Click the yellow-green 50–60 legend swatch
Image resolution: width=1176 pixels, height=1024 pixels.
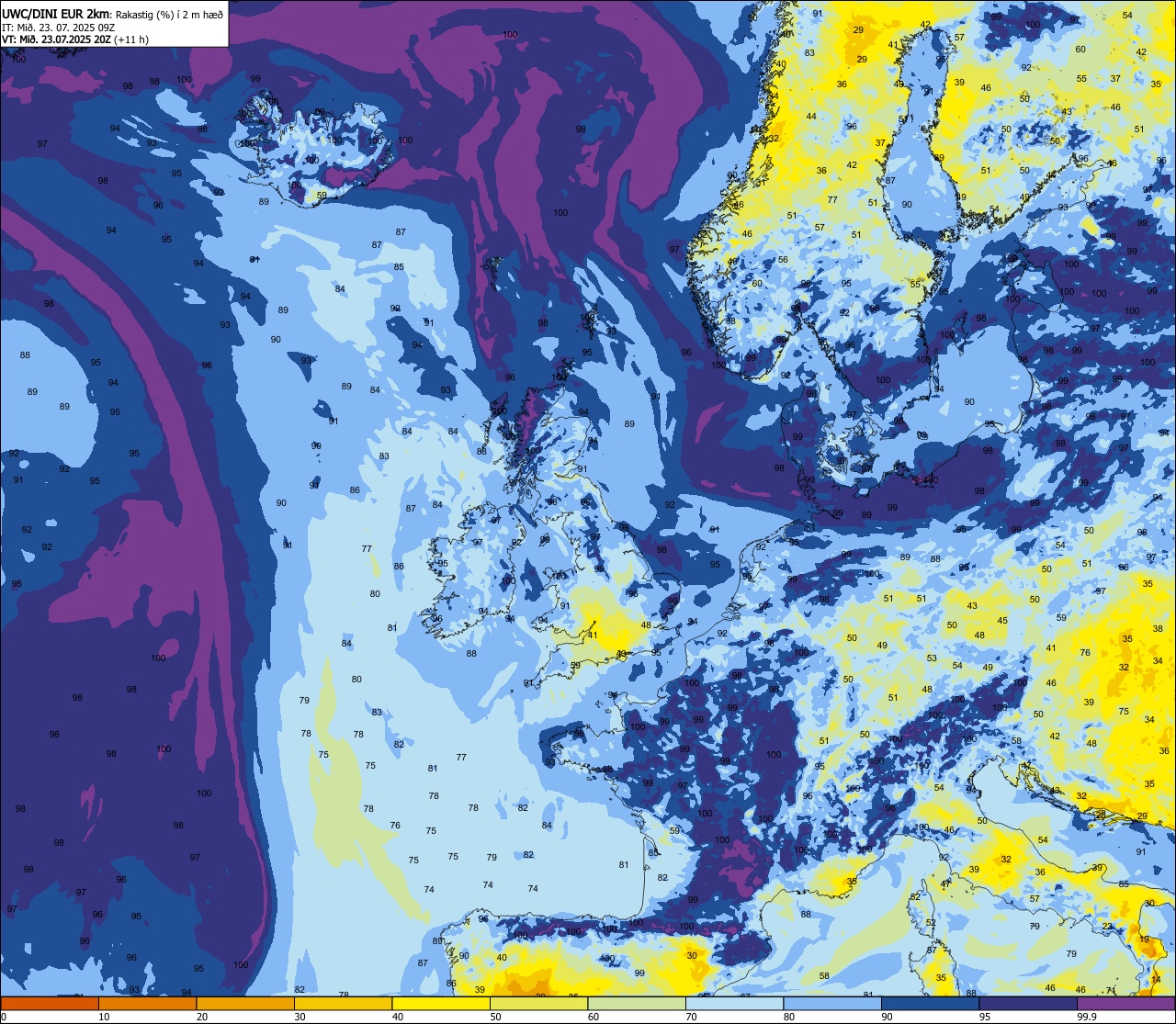pyautogui.click(x=538, y=1004)
